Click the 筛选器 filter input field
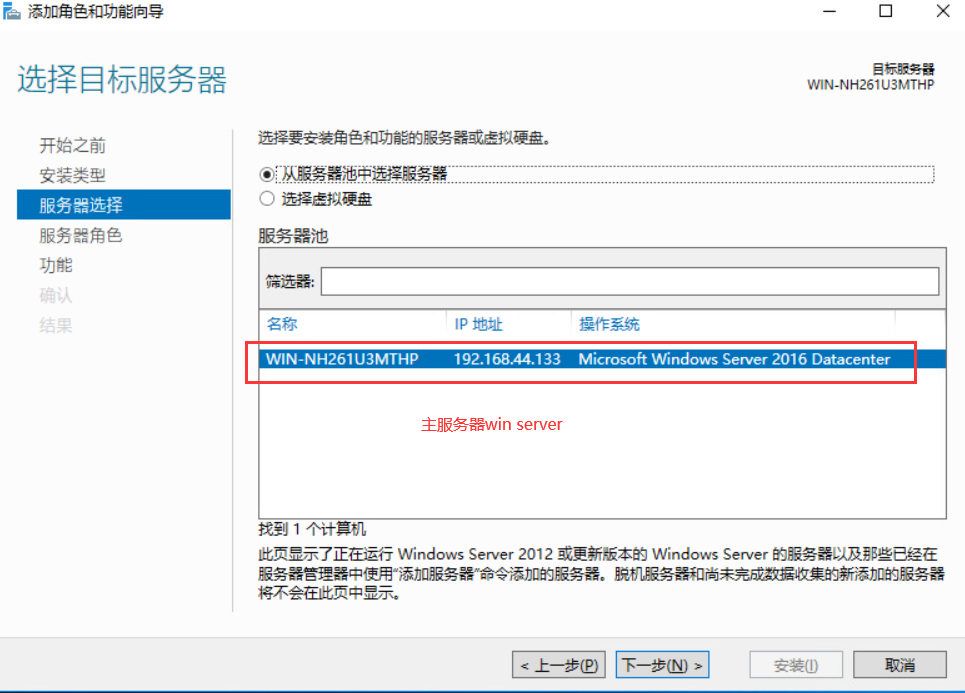 (630, 281)
